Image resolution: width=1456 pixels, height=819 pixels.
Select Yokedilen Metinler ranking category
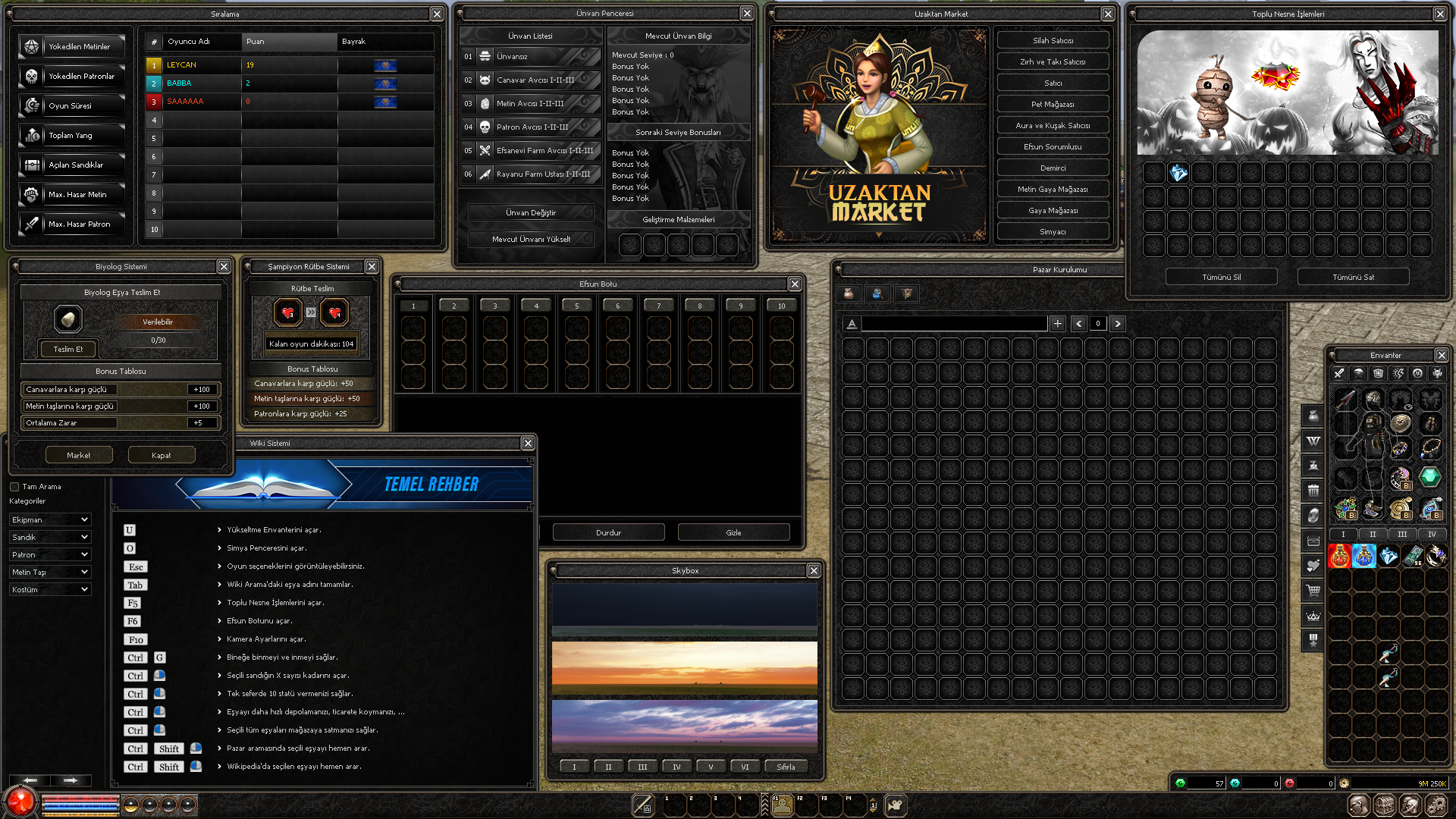72,47
